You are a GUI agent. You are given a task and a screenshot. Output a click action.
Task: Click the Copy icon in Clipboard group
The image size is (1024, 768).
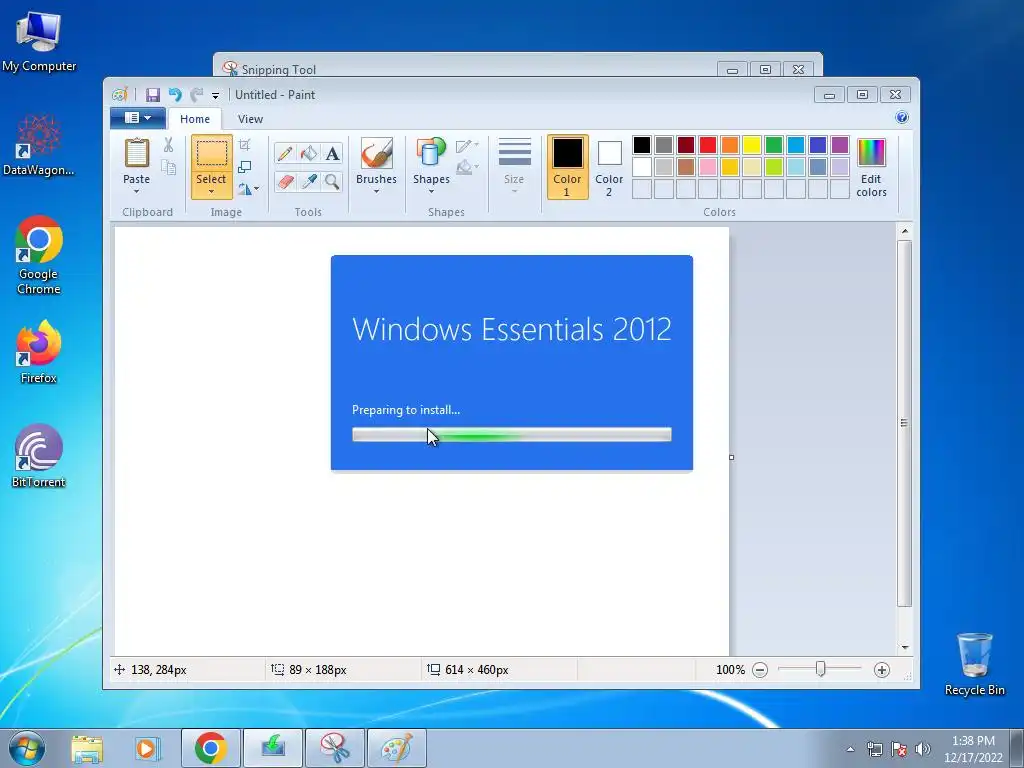click(x=168, y=168)
